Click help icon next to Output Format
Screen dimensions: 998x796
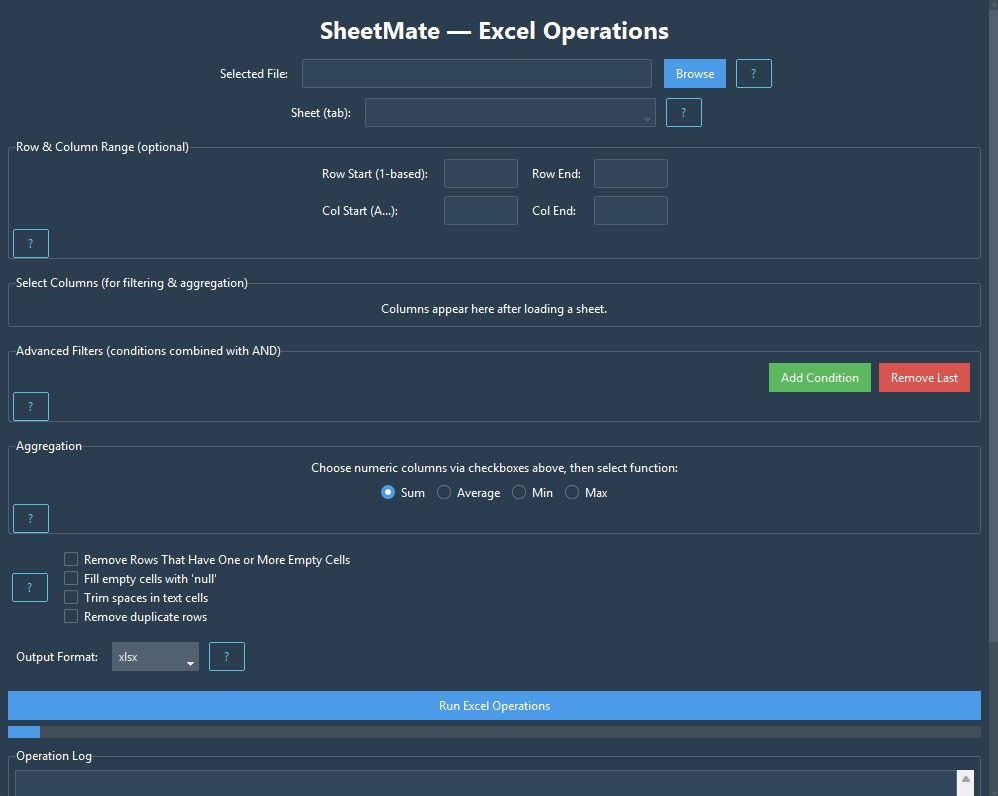coord(226,657)
